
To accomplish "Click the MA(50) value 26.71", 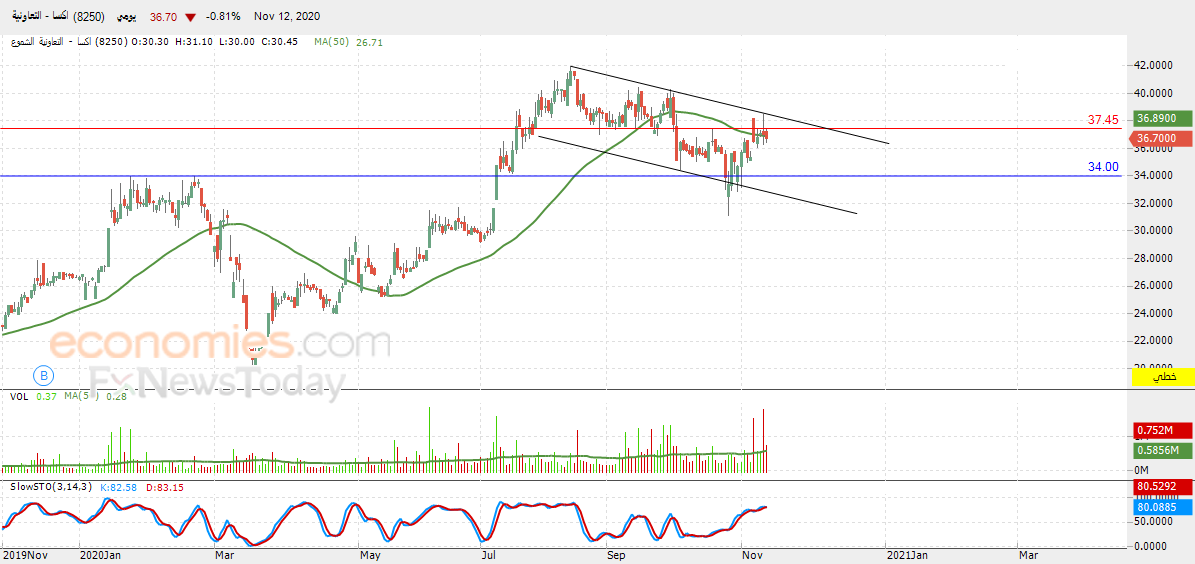I will tap(369, 43).
